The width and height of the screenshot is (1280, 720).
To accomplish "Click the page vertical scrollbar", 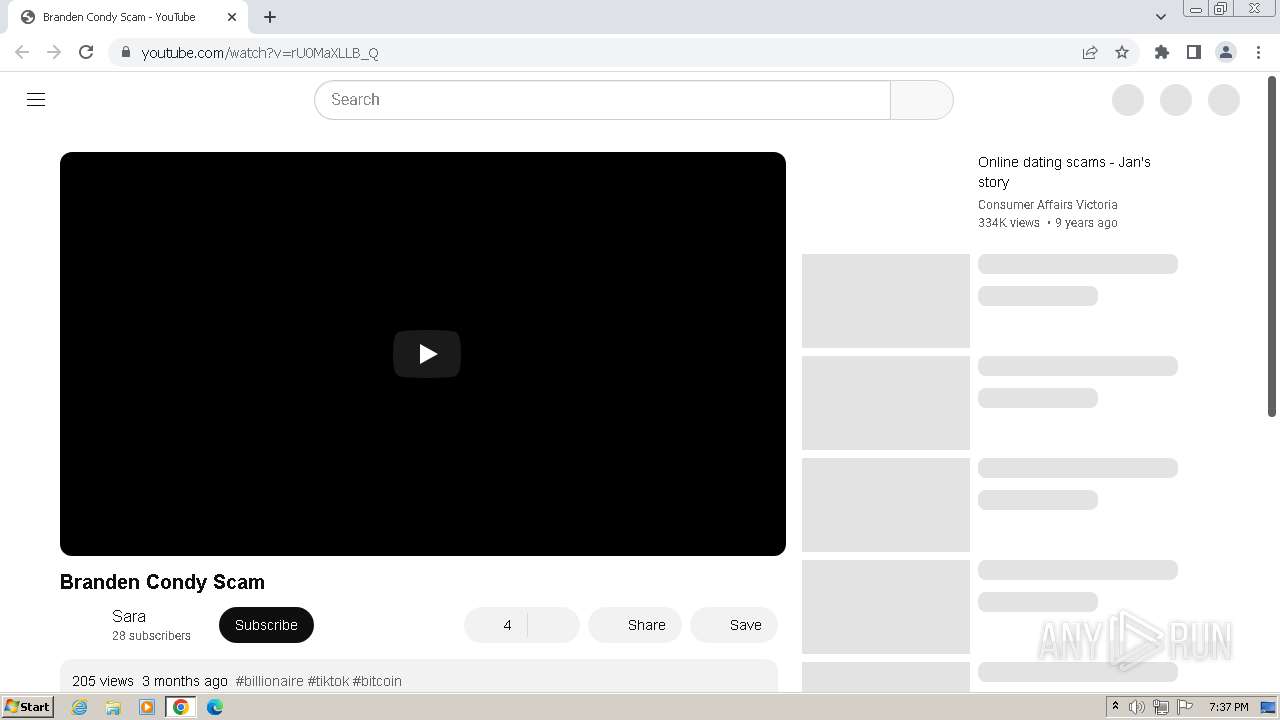I will click(1272, 246).
